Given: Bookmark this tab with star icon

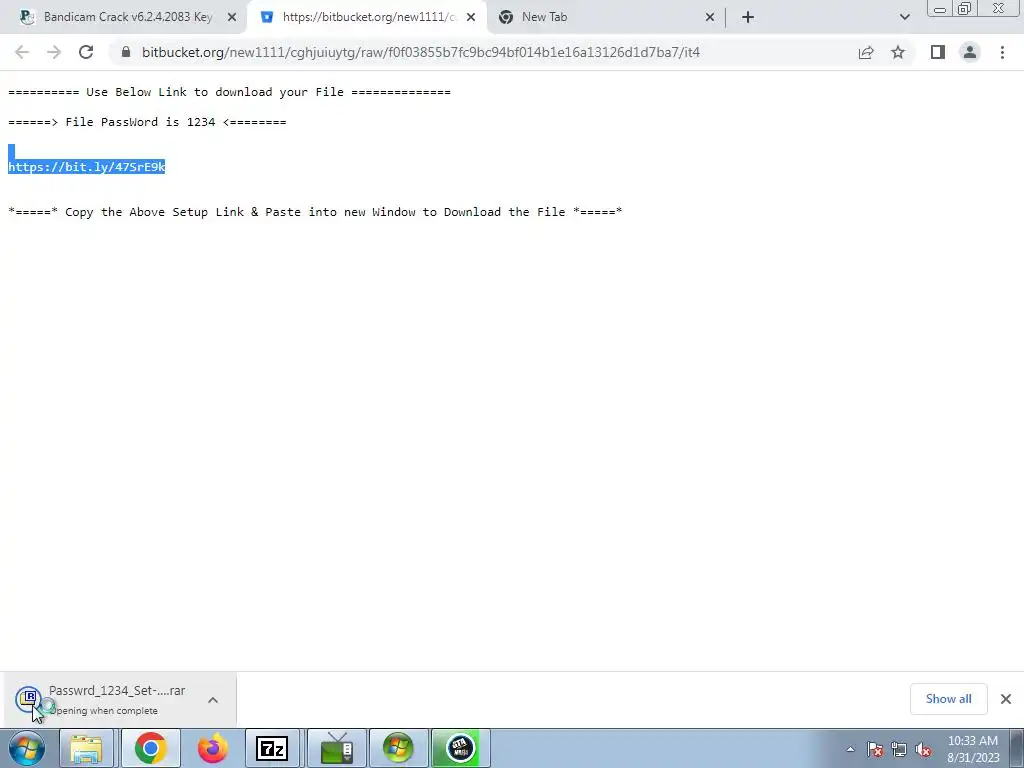Looking at the screenshot, I should (x=898, y=52).
